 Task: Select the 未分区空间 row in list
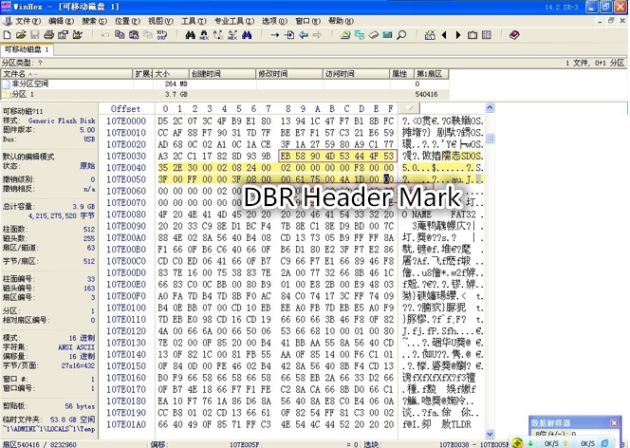pos(28,84)
